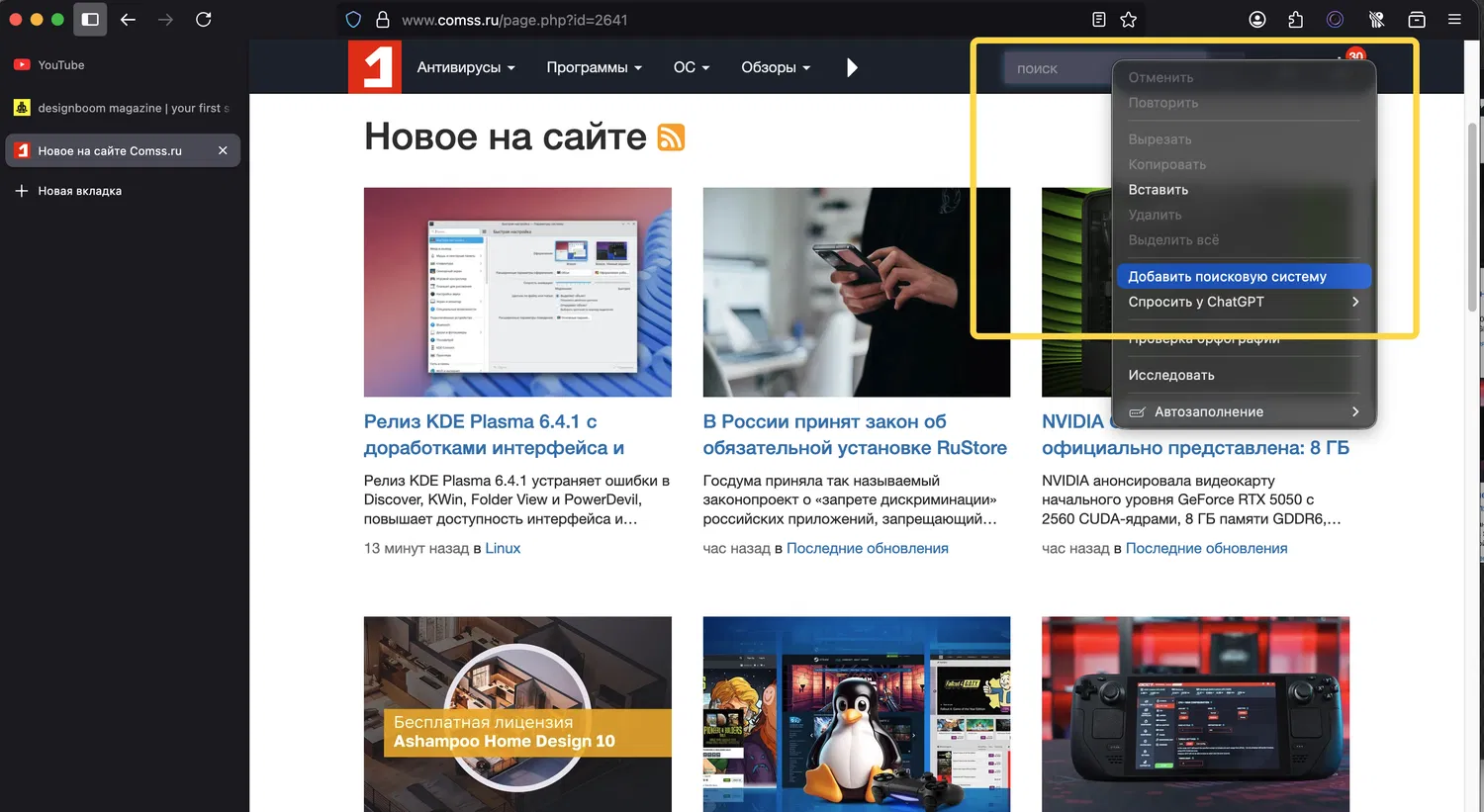Image resolution: width=1484 pixels, height=812 pixels.
Task: Open the browser hamburger application menu
Action: pos(1454,20)
